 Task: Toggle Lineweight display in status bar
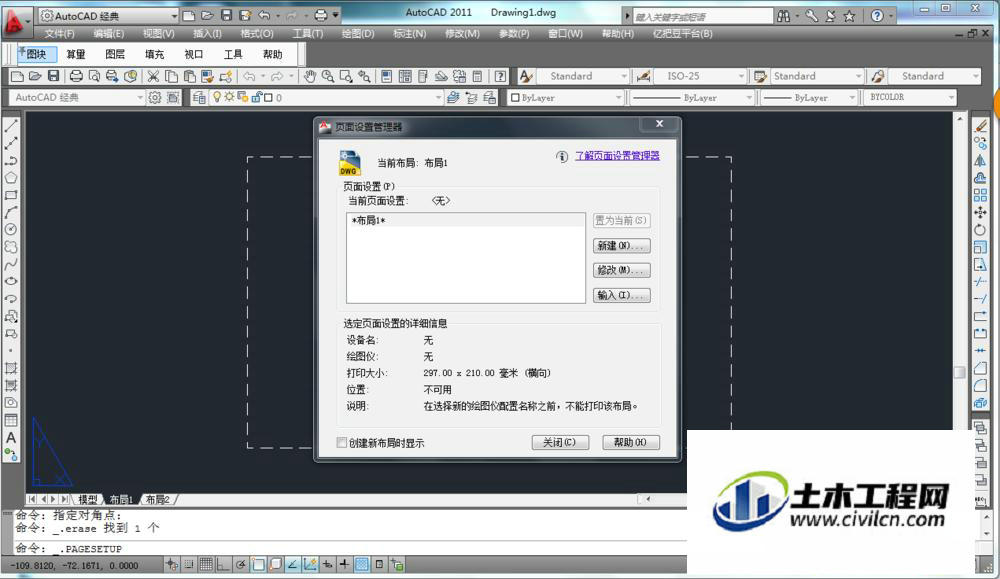[344, 564]
